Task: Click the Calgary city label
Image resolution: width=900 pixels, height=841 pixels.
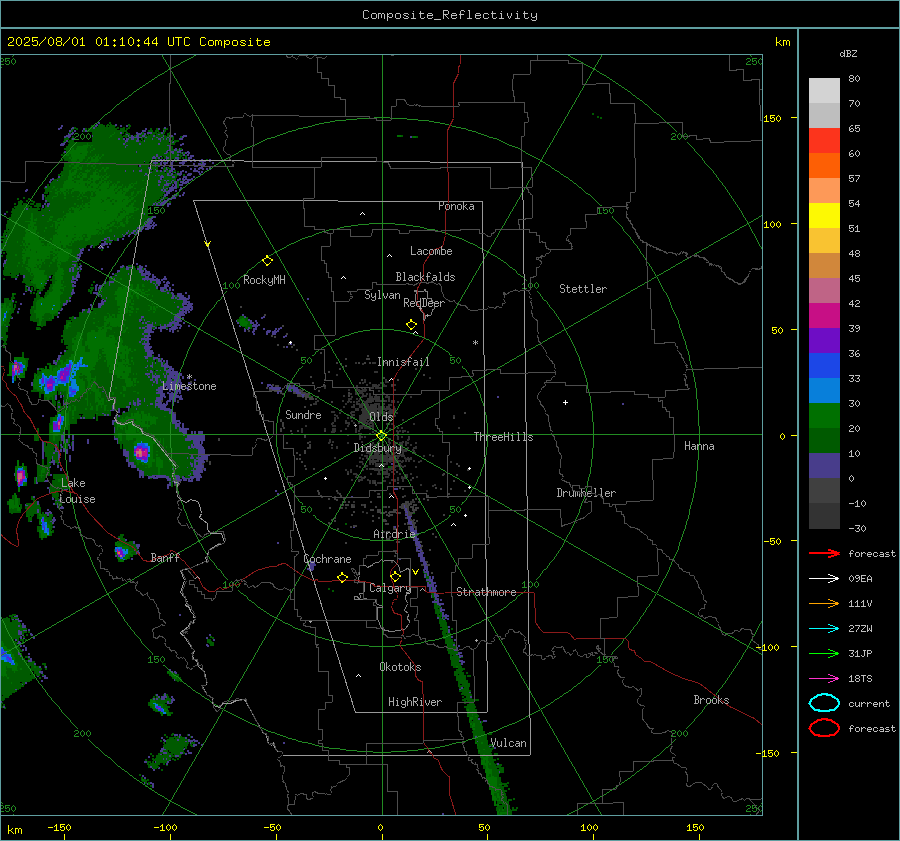Action: point(390,588)
